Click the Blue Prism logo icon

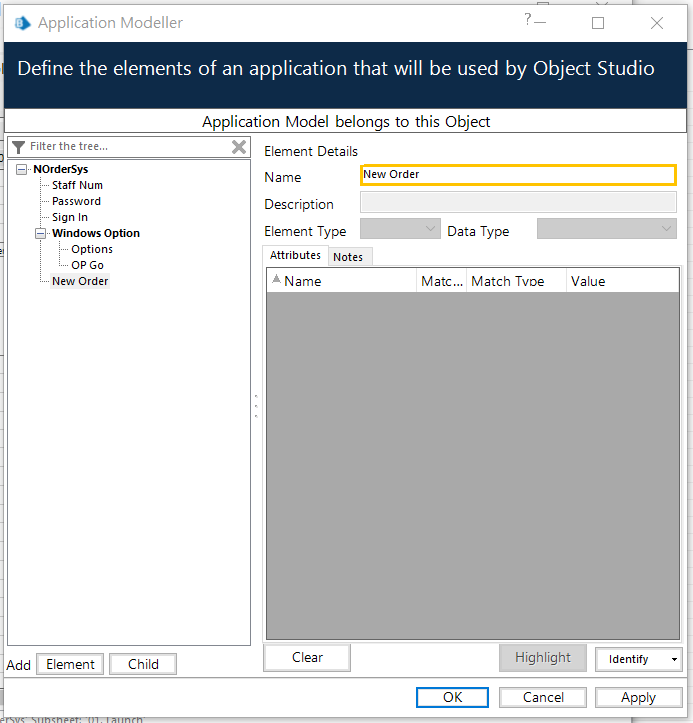23,23
